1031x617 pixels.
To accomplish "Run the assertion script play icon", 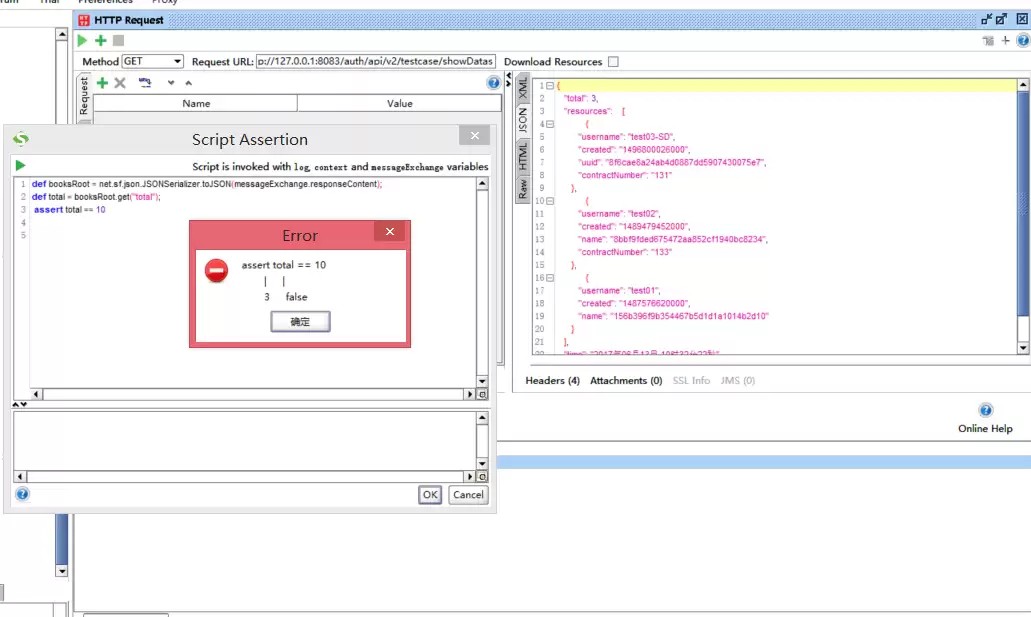I will [20, 166].
